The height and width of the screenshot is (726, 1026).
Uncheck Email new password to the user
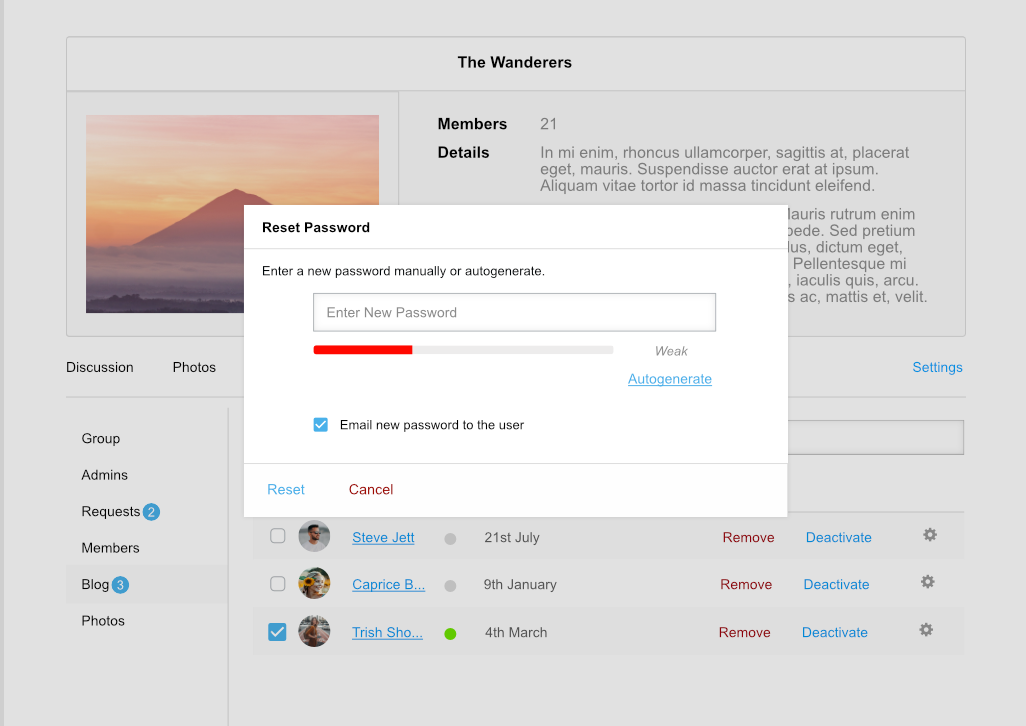tap(321, 425)
